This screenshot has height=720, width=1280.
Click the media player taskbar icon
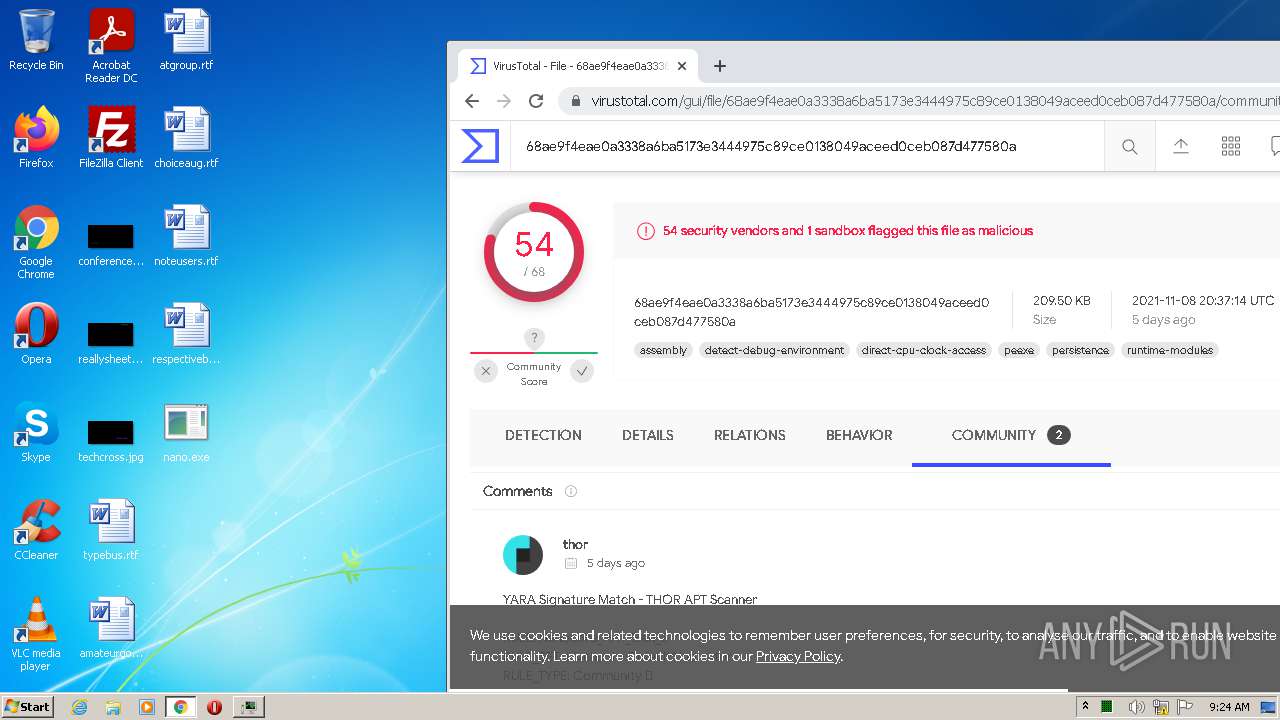(147, 706)
